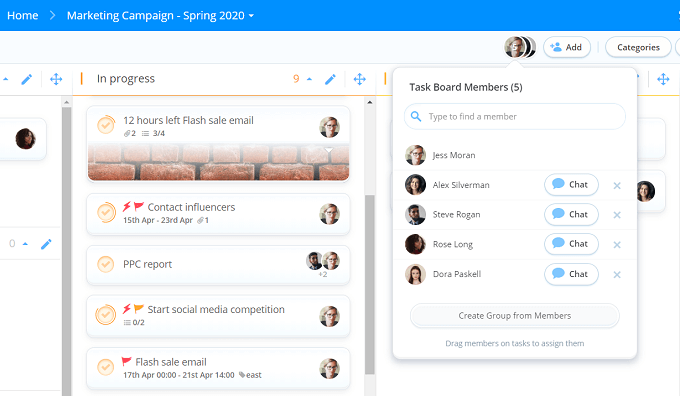Click pencil icon beside the 0 count

point(46,244)
